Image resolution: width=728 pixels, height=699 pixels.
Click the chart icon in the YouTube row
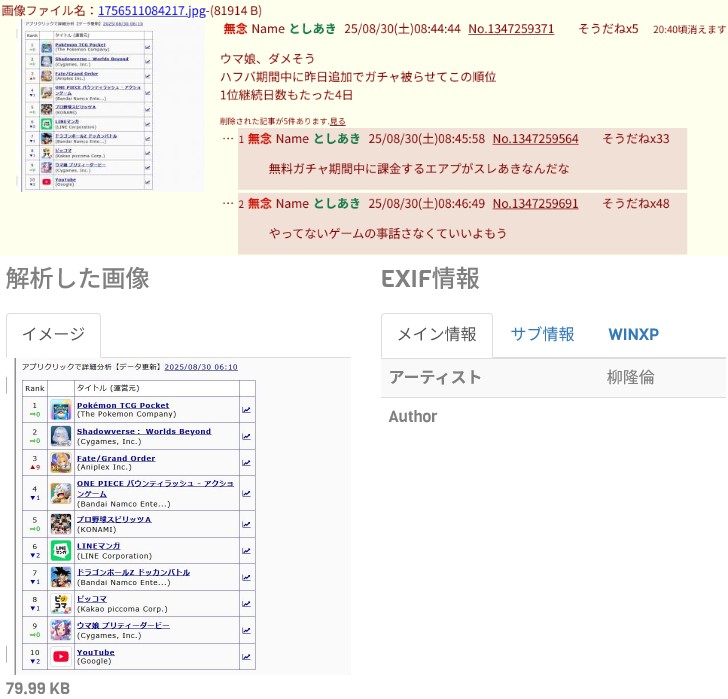246,656
